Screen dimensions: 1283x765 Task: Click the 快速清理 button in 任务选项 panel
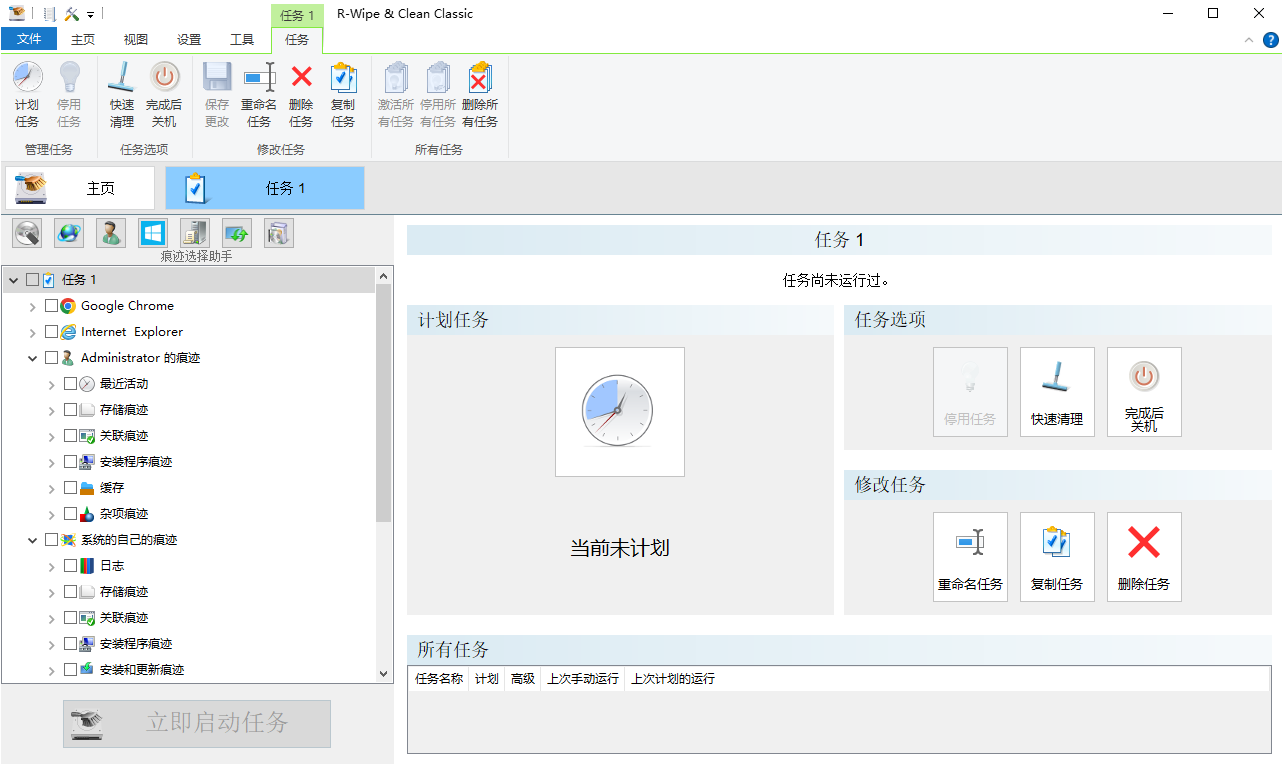[1057, 392]
